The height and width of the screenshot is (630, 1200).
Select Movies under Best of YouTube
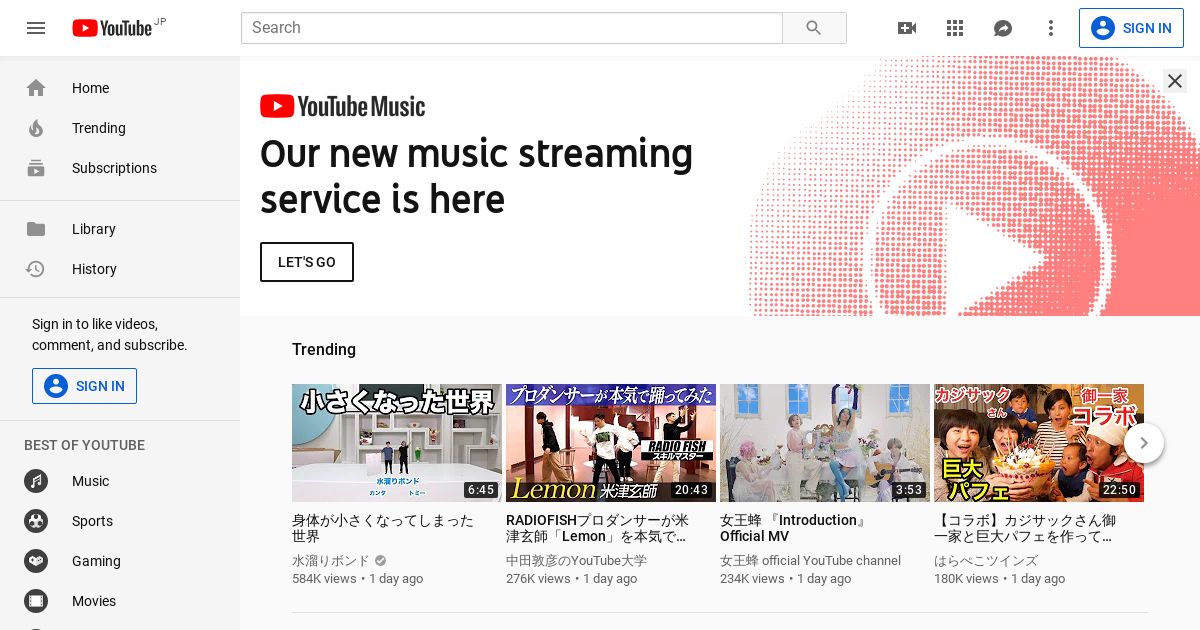pos(120,601)
